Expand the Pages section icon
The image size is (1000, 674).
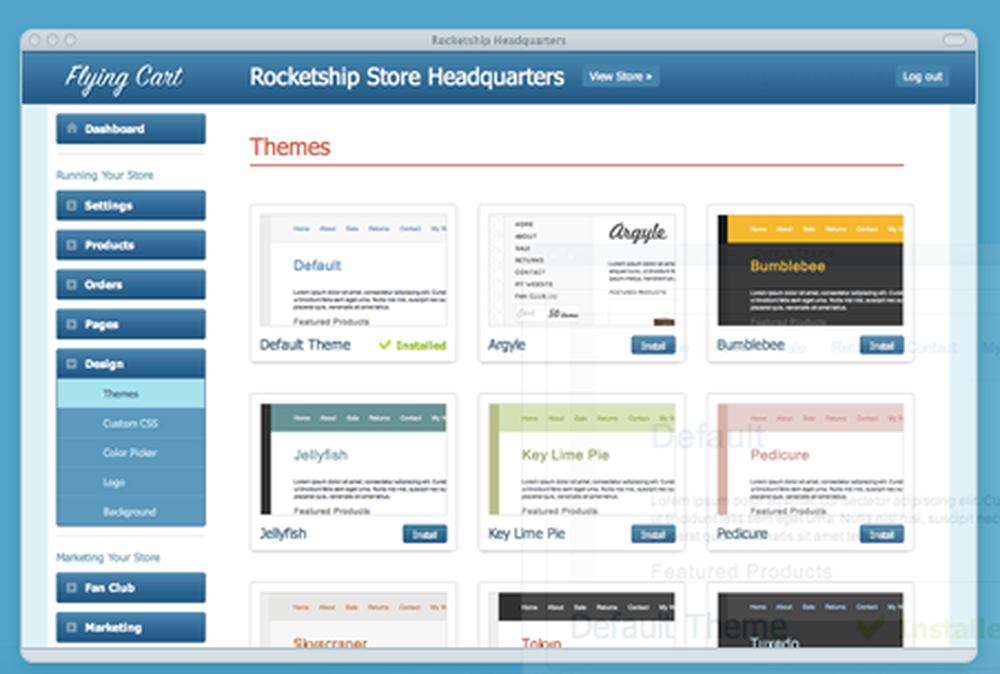71,324
